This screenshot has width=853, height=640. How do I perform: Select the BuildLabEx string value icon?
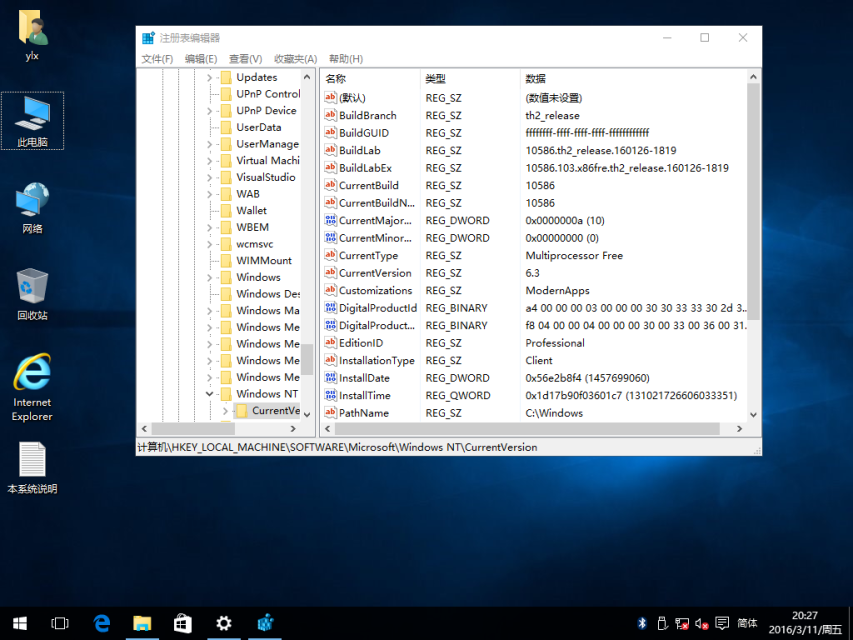pos(331,168)
